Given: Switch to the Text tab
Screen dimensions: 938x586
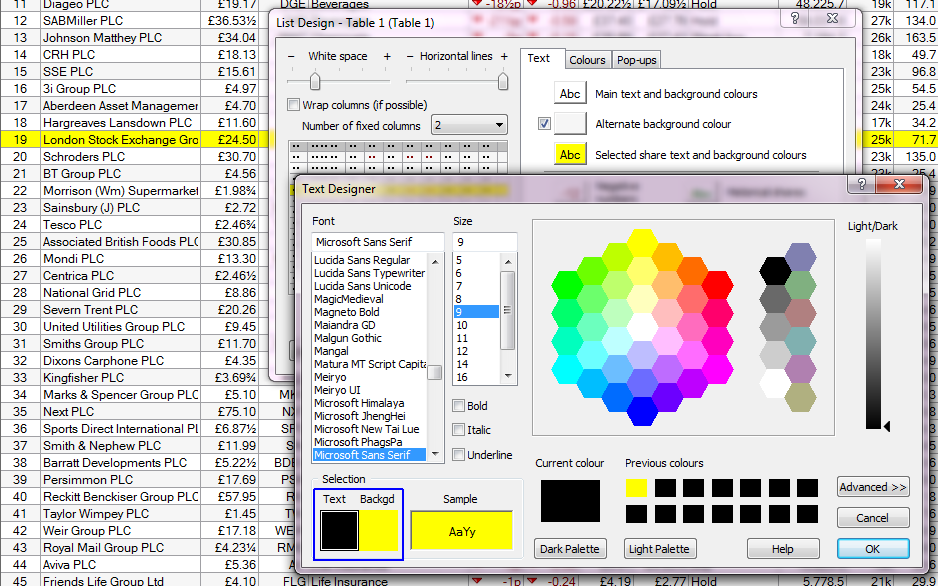Looking at the screenshot, I should [538, 59].
